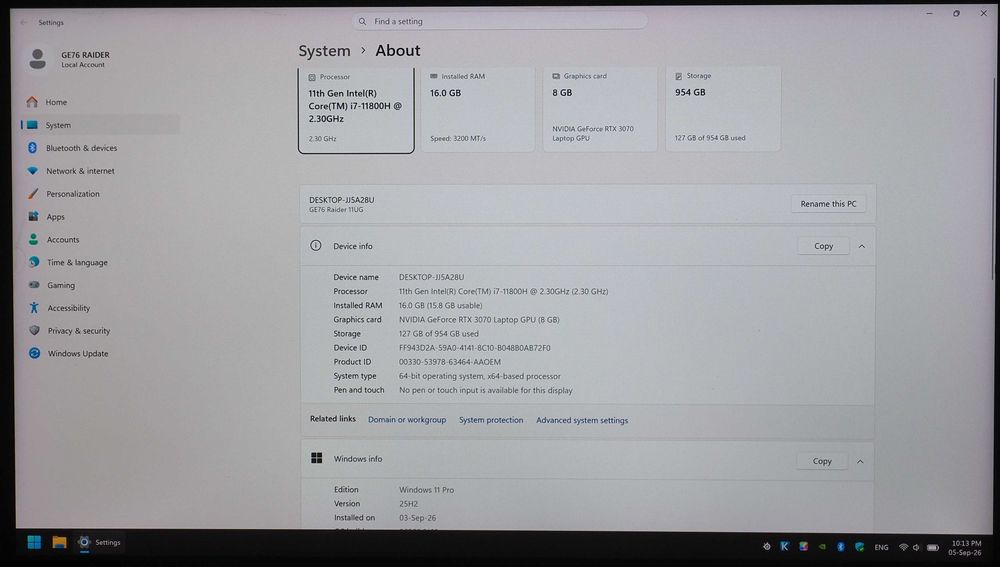Open the Apps settings page
This screenshot has width=1000, height=567.
pos(101,217)
